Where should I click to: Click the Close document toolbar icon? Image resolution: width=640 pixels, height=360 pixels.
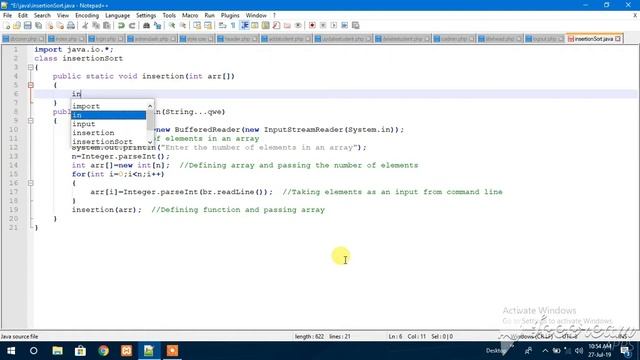(x=49, y=25)
